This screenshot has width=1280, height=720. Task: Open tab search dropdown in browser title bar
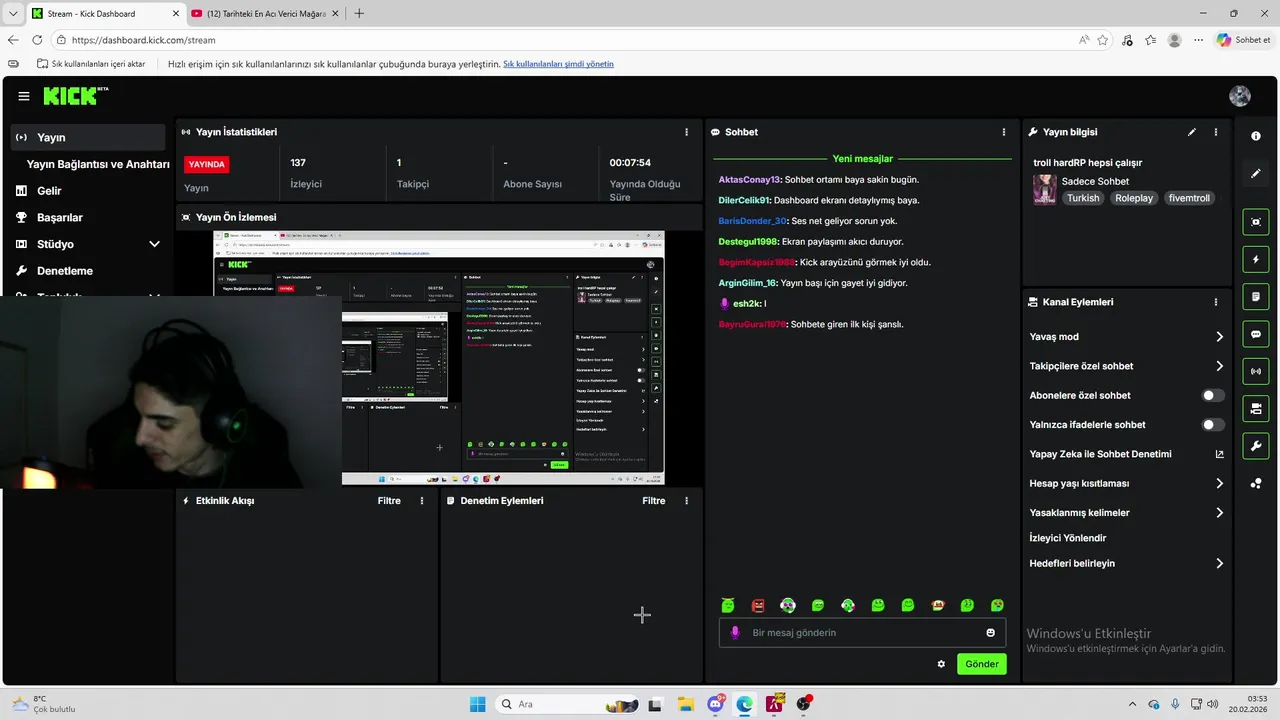13,13
